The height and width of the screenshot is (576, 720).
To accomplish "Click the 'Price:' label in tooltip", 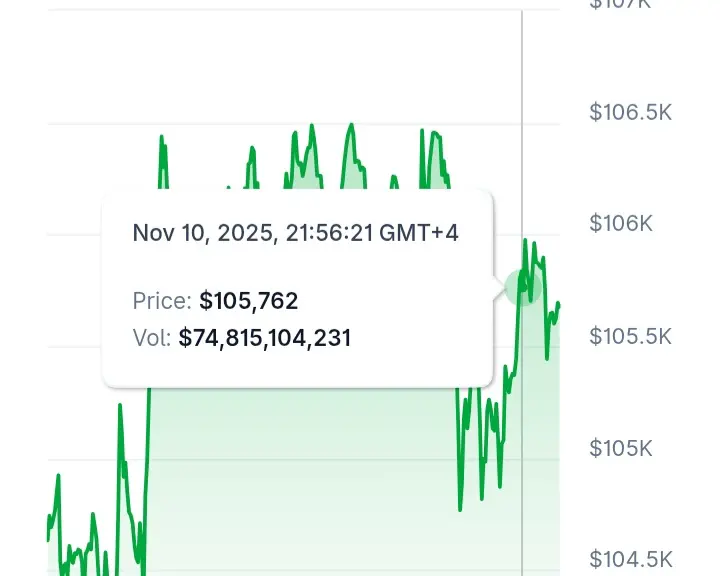I will coord(162,301).
